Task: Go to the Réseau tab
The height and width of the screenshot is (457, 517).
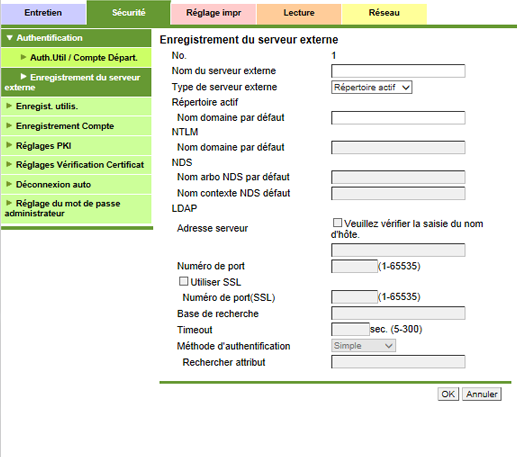Action: pos(384,13)
